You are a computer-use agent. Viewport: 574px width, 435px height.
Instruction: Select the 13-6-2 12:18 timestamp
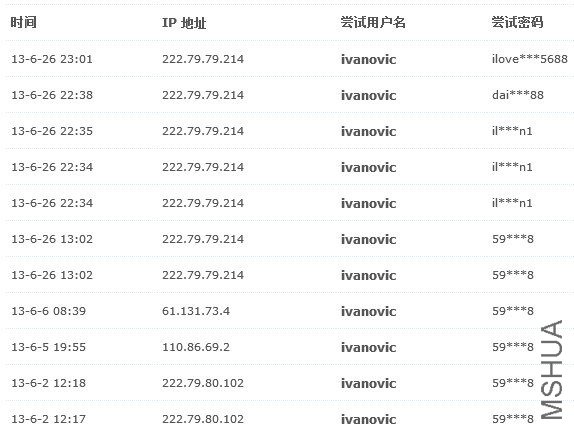[49, 383]
